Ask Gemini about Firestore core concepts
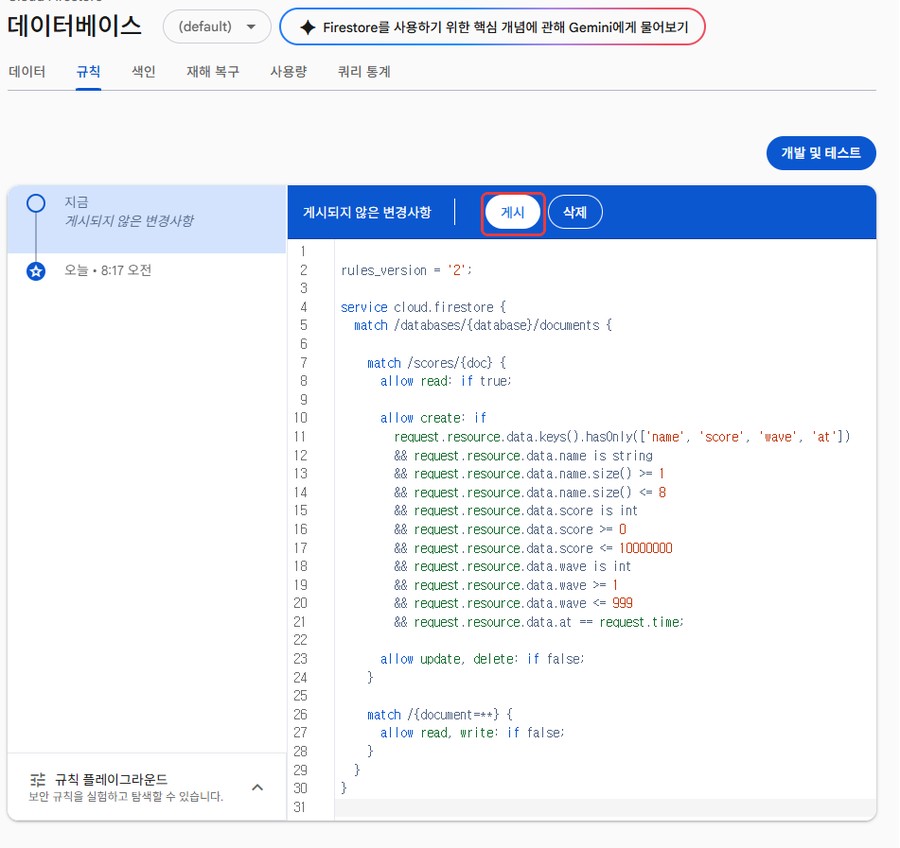This screenshot has width=900, height=848. tap(492, 27)
